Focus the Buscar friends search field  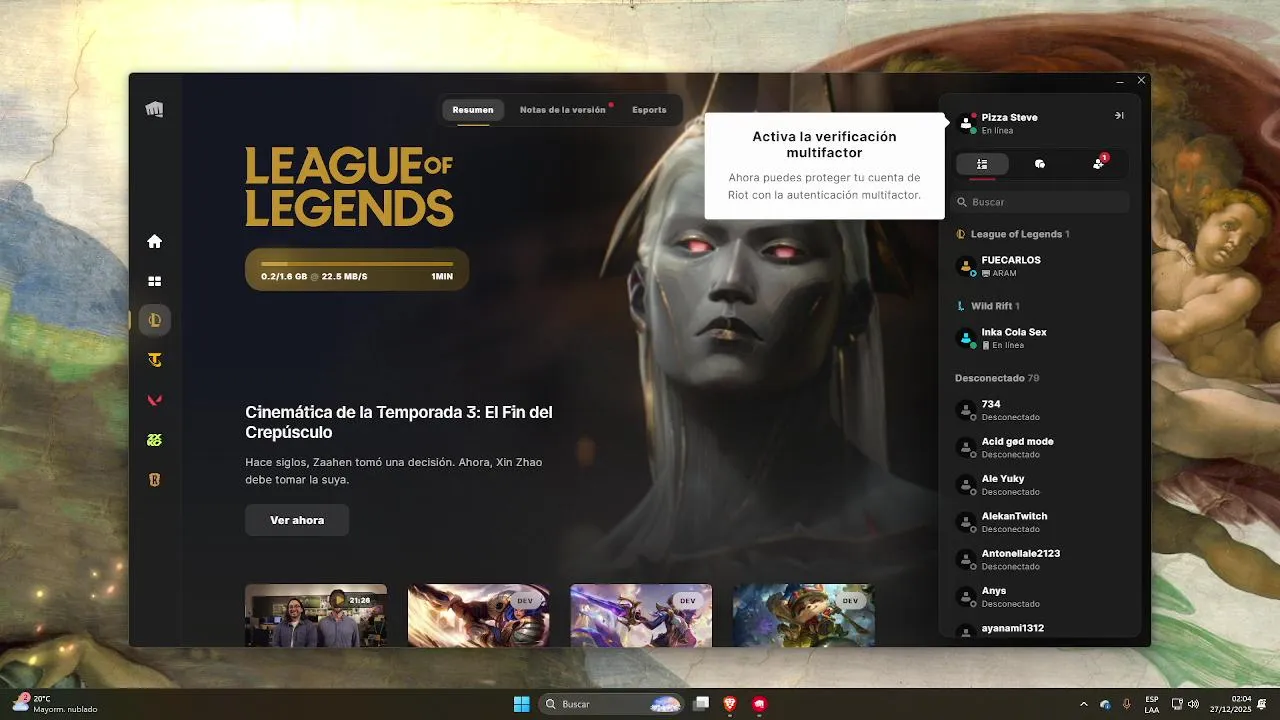click(x=1040, y=202)
